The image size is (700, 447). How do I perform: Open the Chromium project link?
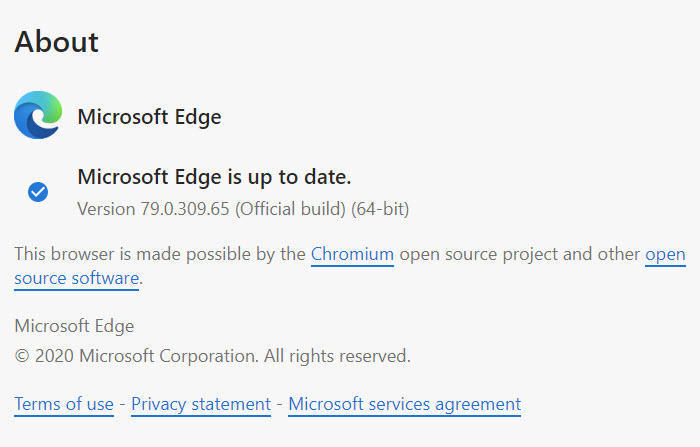[x=352, y=254]
